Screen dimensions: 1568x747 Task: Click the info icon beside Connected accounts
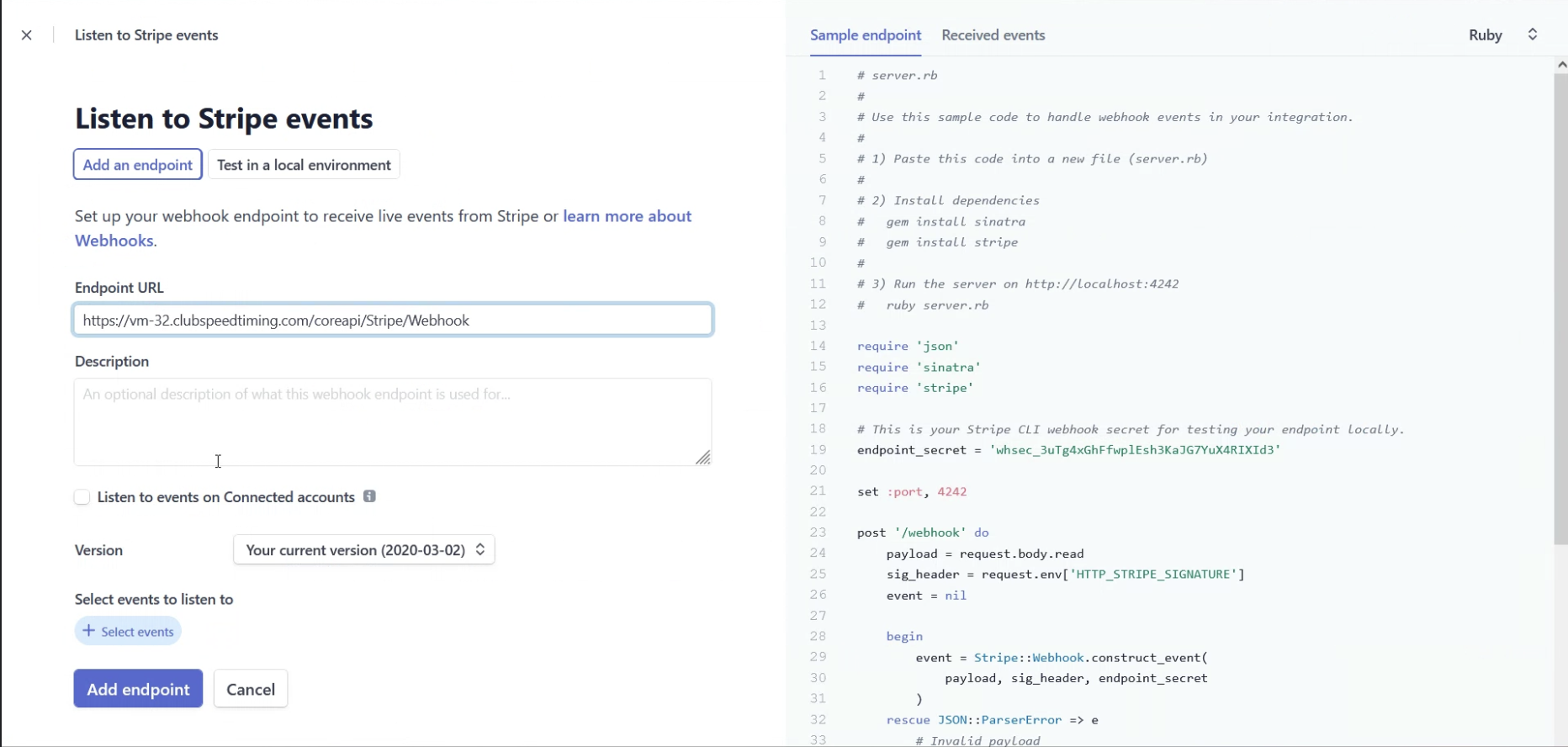point(369,496)
